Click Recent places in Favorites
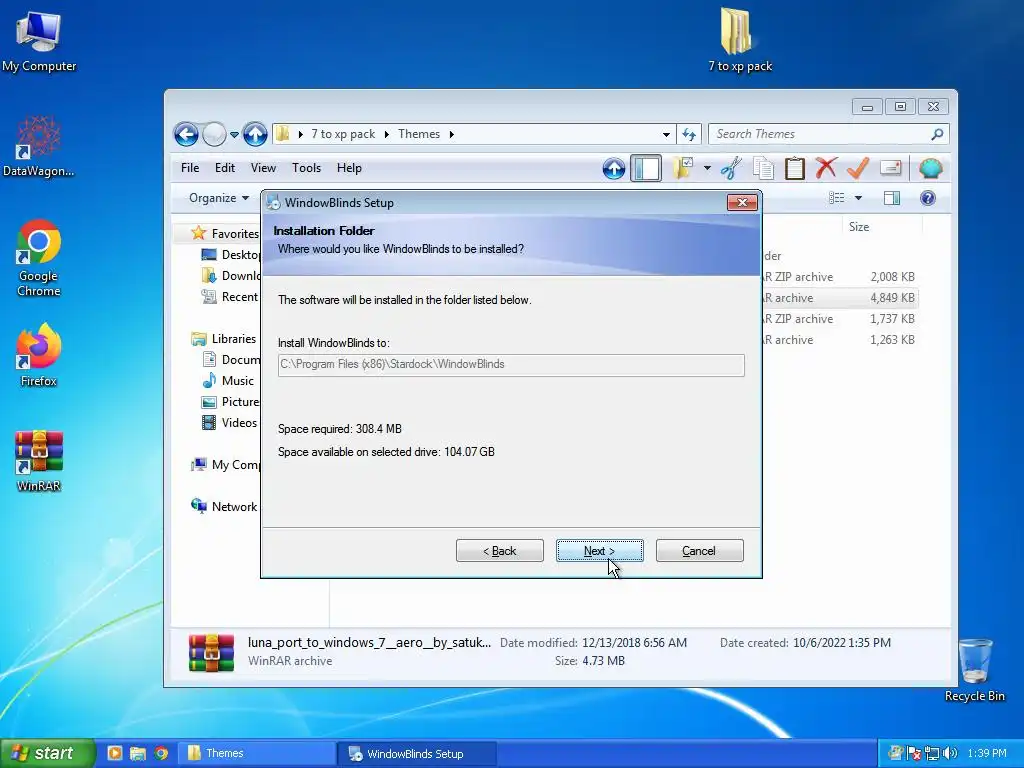 pyautogui.click(x=230, y=296)
